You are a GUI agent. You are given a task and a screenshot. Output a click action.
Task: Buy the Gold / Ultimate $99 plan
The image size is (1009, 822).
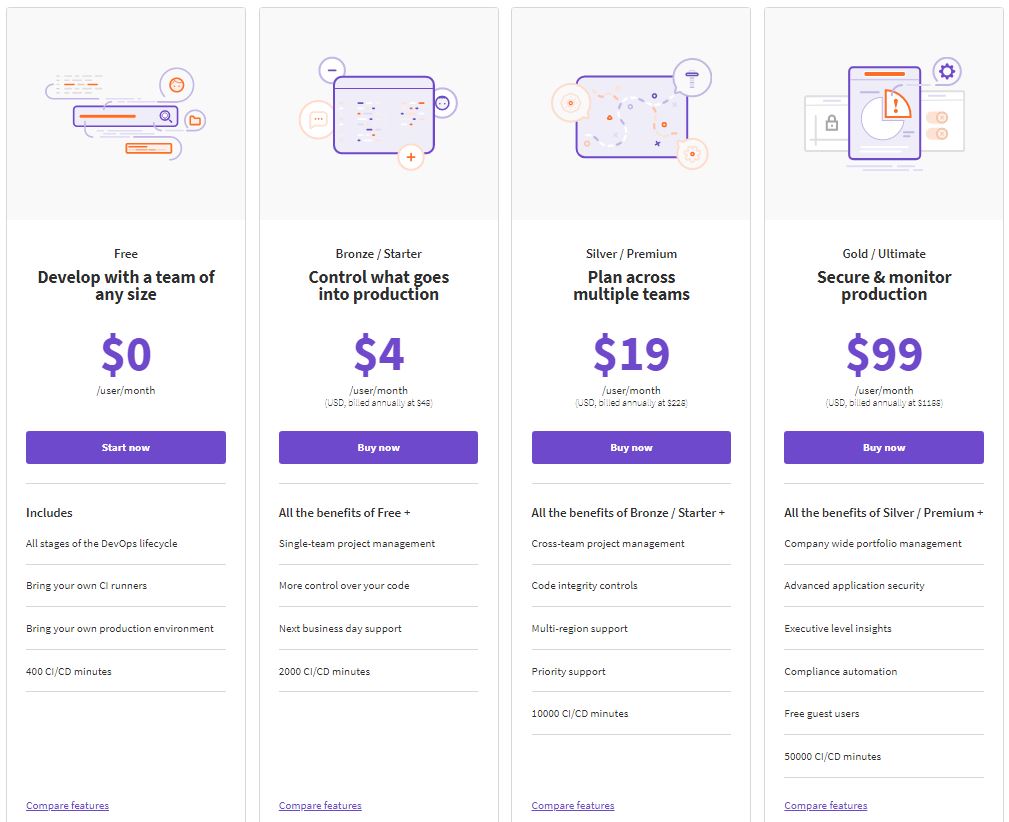point(884,448)
